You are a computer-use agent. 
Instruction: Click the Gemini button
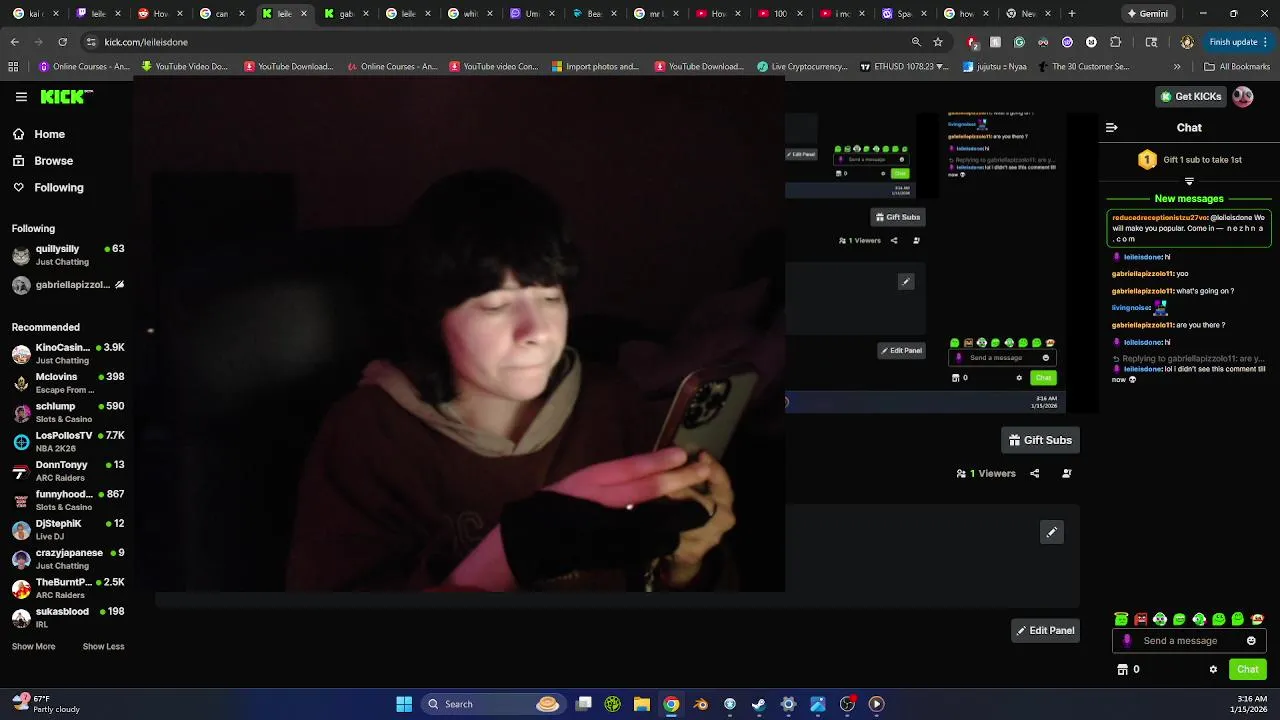tap(1147, 14)
